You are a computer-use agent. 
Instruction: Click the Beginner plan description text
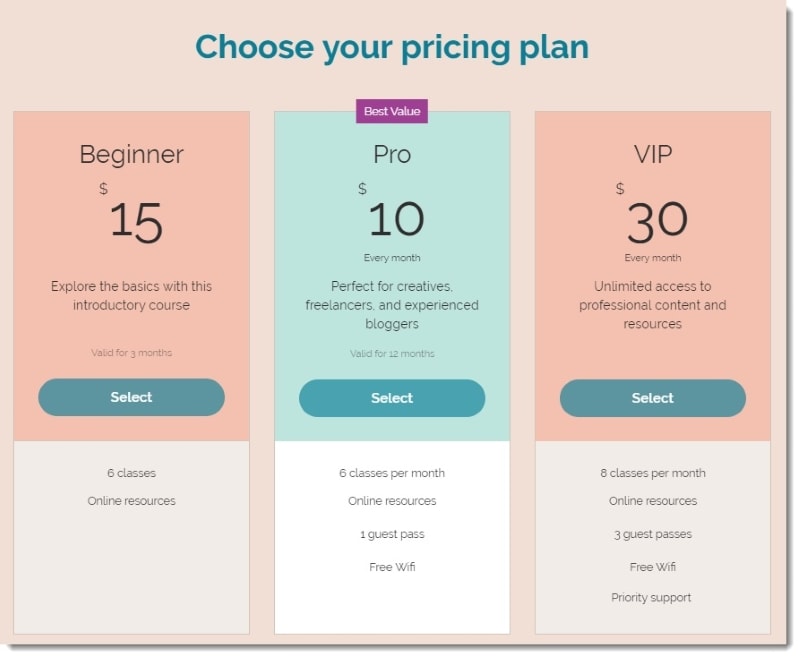[131, 295]
